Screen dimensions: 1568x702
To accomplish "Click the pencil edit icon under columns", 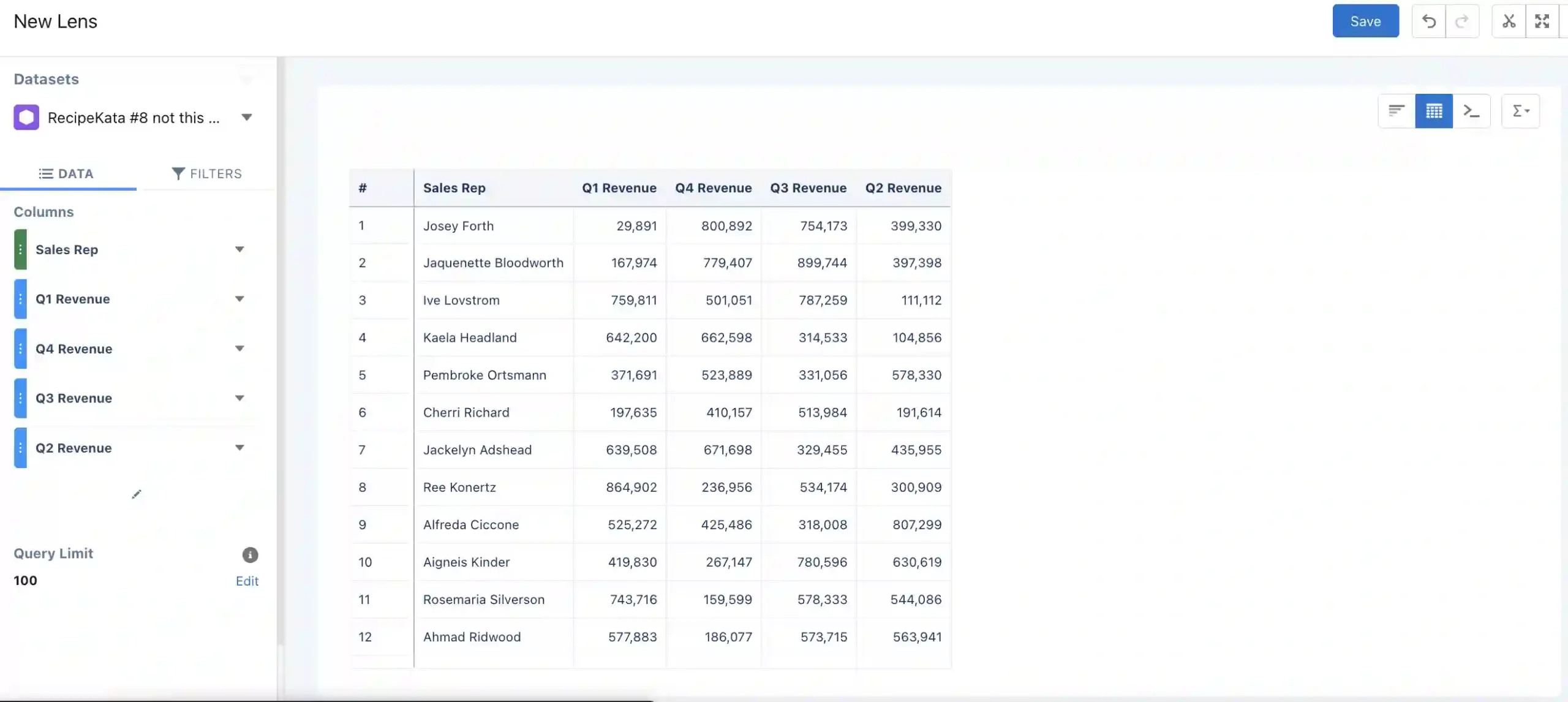I will (x=137, y=494).
